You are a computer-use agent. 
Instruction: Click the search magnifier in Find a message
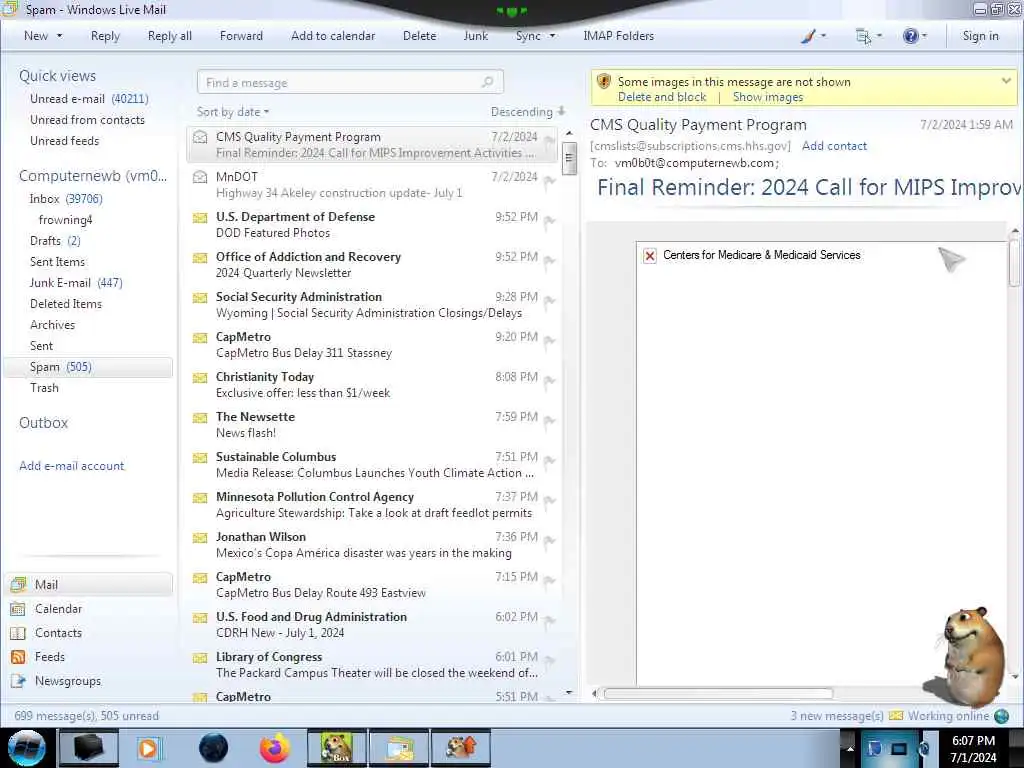[487, 82]
